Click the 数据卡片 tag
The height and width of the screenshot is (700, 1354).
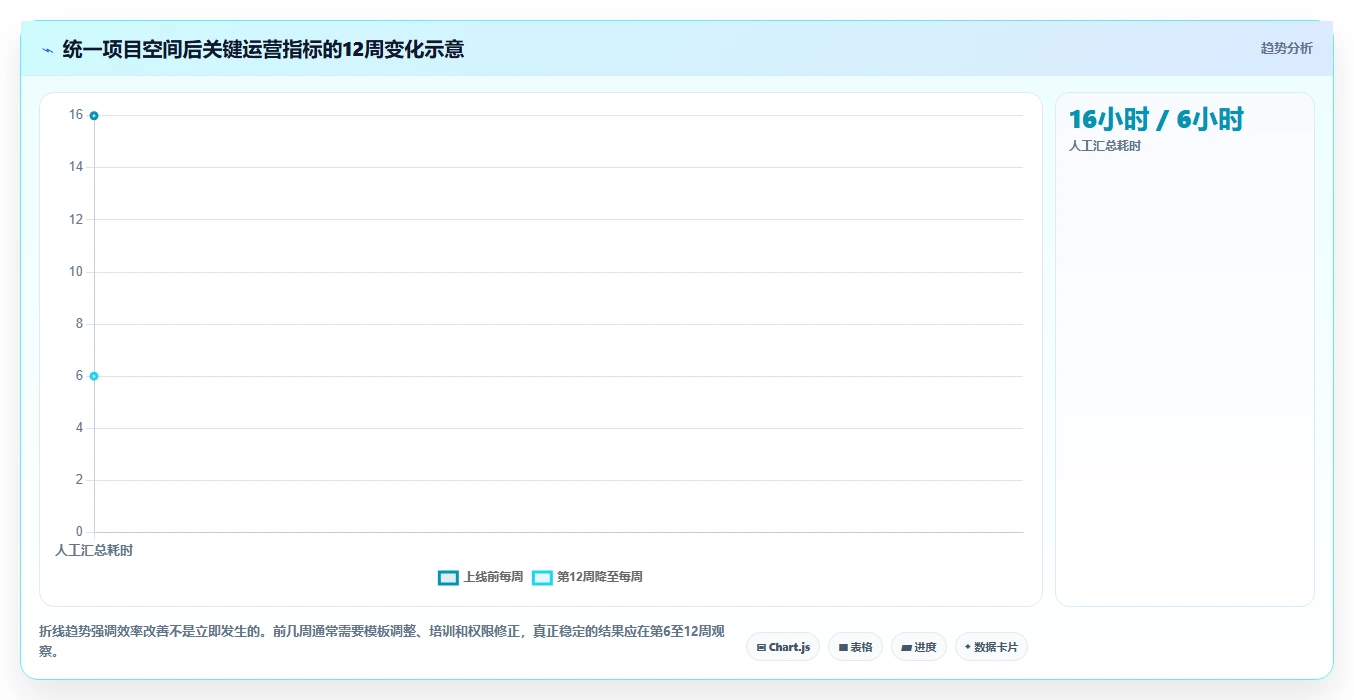click(x=991, y=647)
